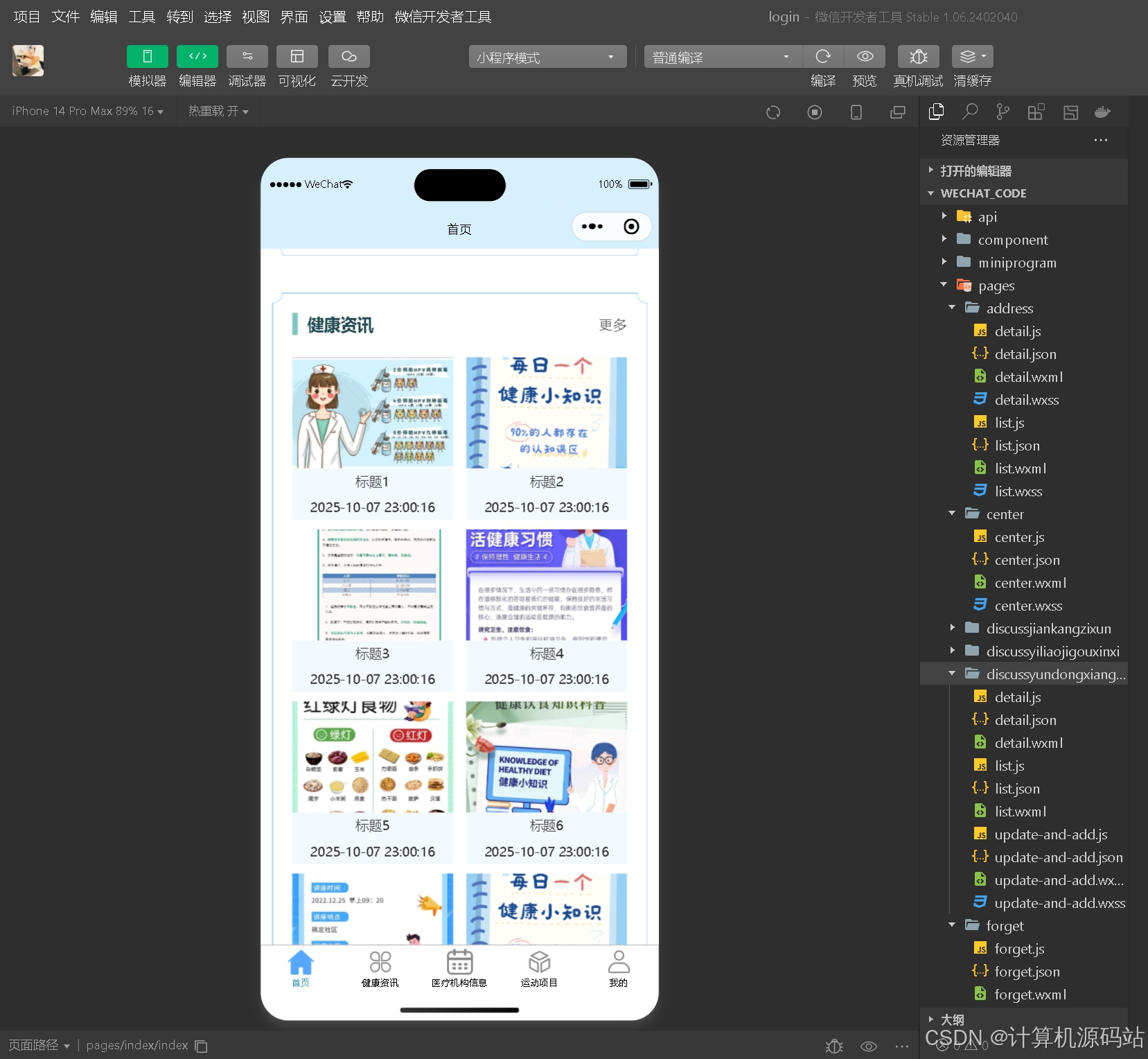
Task: Open the 标题4 news card thumbnail
Action: coord(547,584)
